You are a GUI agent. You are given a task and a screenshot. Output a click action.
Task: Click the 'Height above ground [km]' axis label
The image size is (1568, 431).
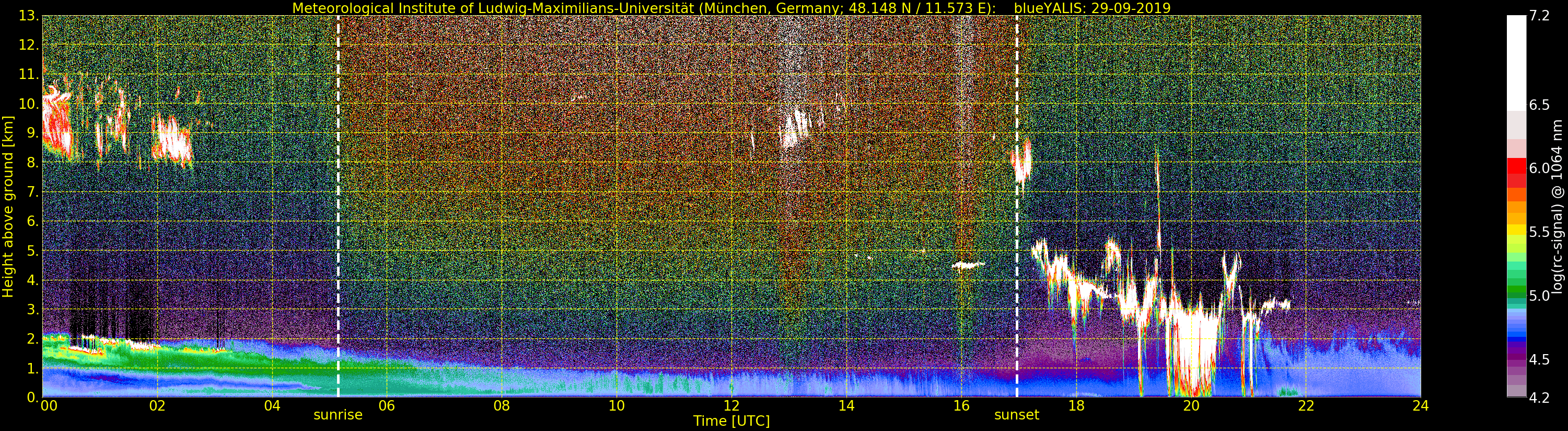(8, 207)
